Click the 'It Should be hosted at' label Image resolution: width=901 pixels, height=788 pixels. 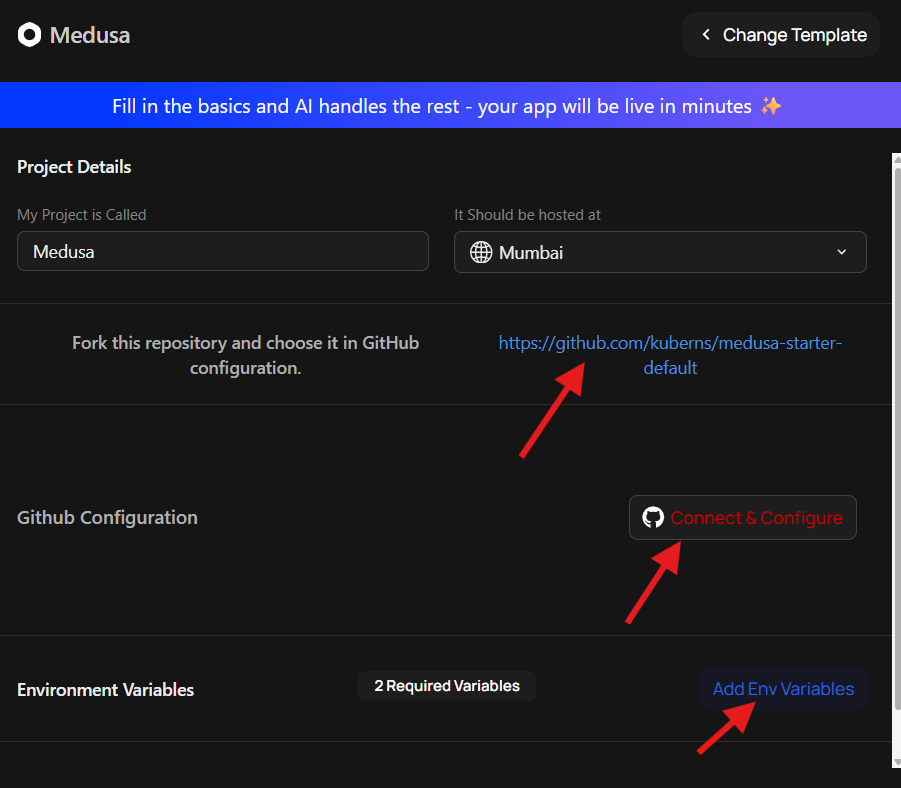tap(527, 214)
